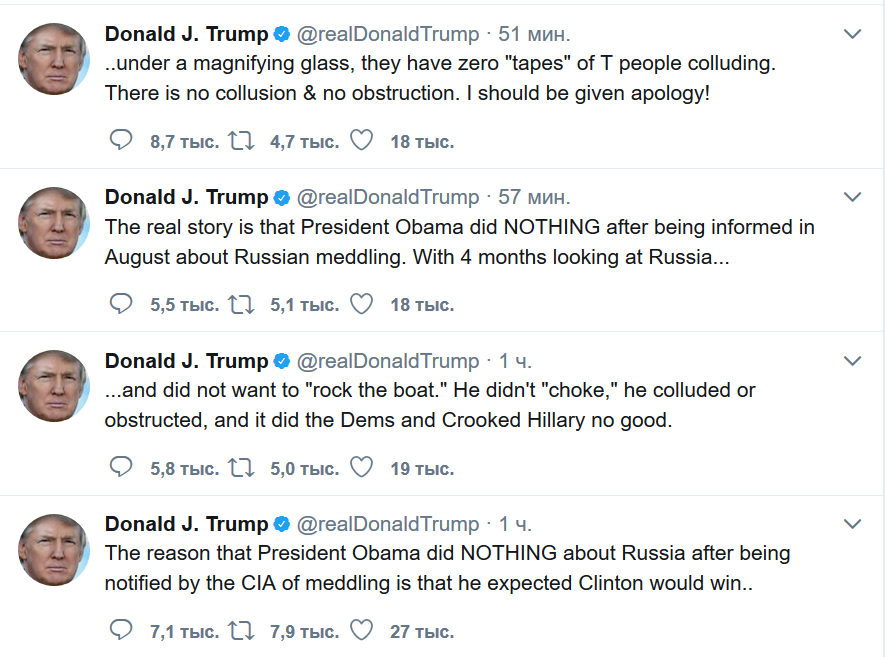Reply to the 'rock the boat' tweet
885x657 pixels.
tap(120, 467)
